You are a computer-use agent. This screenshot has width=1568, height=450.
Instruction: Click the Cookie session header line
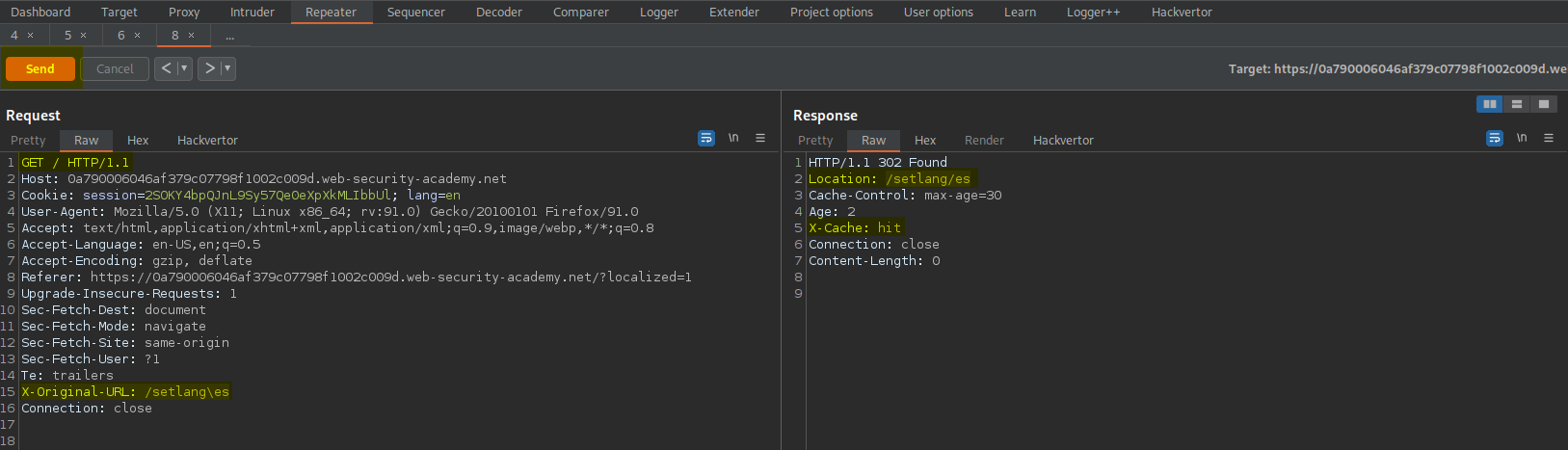coord(241,195)
